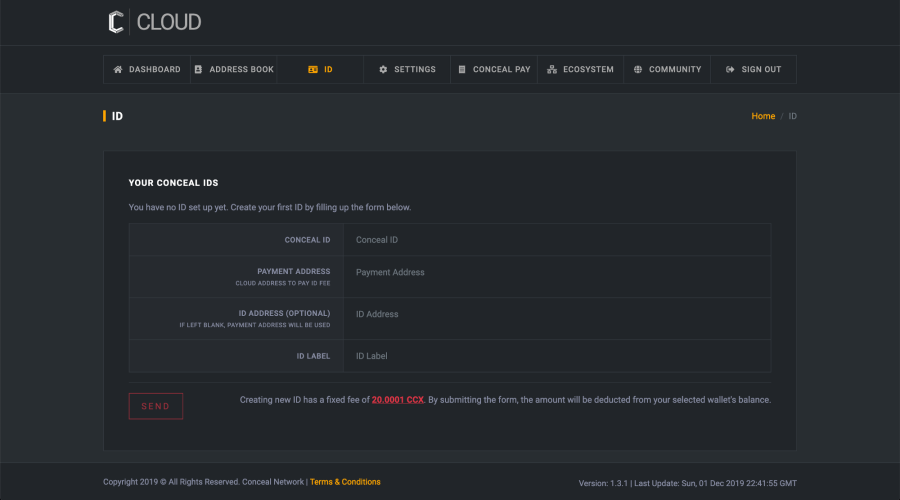Open the Terms & Conditions link

[x=345, y=482]
